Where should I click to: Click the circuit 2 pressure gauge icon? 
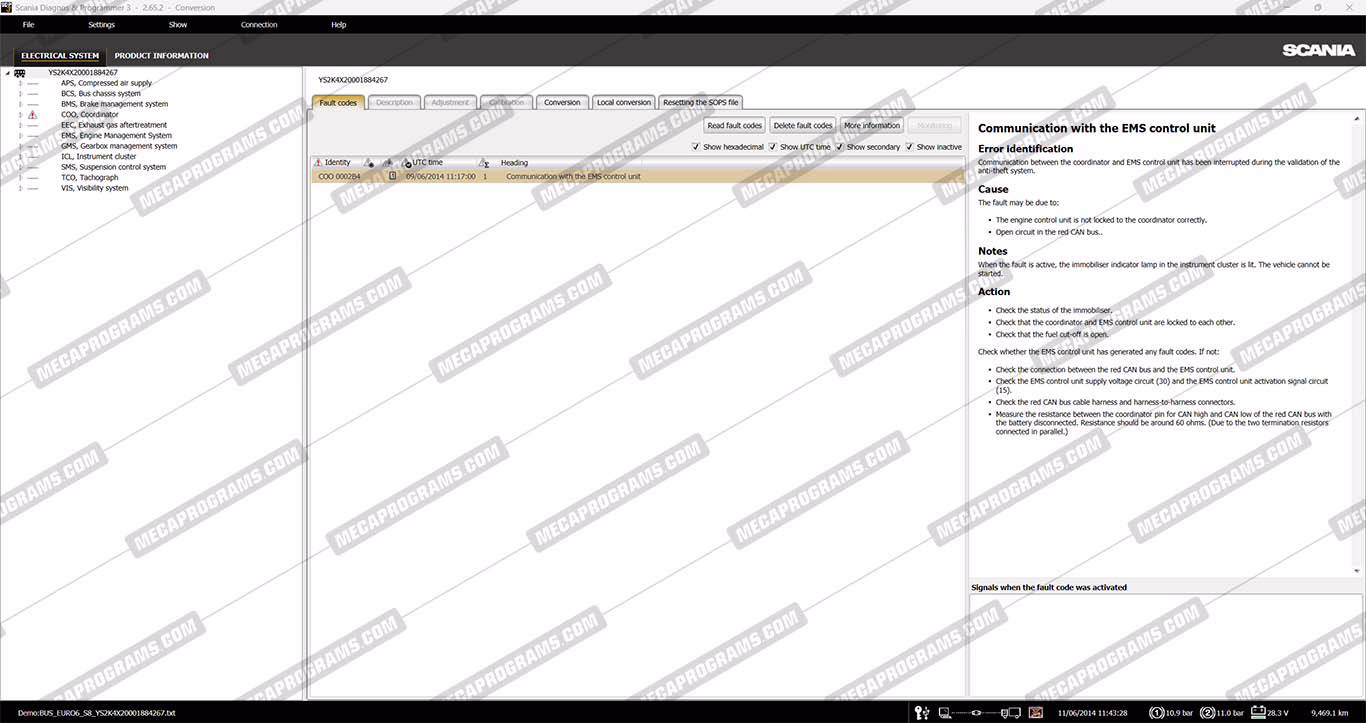(1207, 713)
